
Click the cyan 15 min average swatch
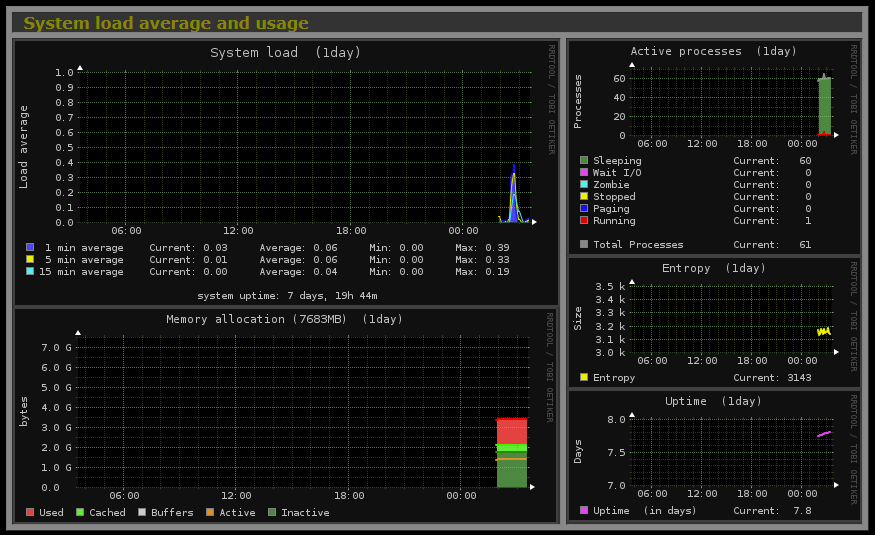coord(30,271)
